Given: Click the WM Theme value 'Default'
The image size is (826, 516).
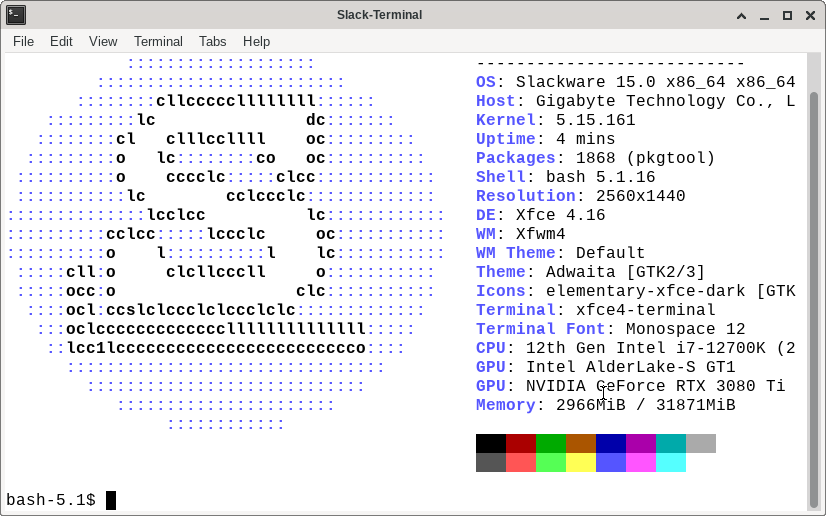Looking at the screenshot, I should [610, 253].
